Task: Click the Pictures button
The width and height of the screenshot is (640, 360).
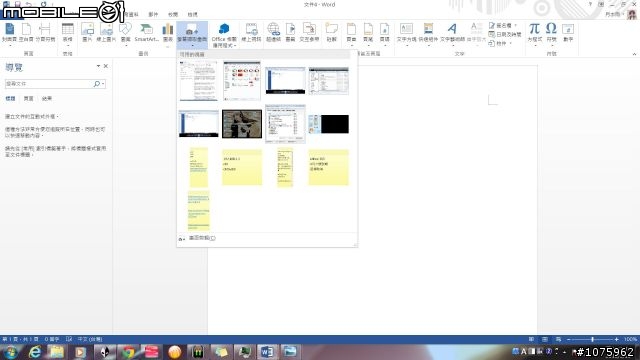Action: pyautogui.click(x=87, y=33)
